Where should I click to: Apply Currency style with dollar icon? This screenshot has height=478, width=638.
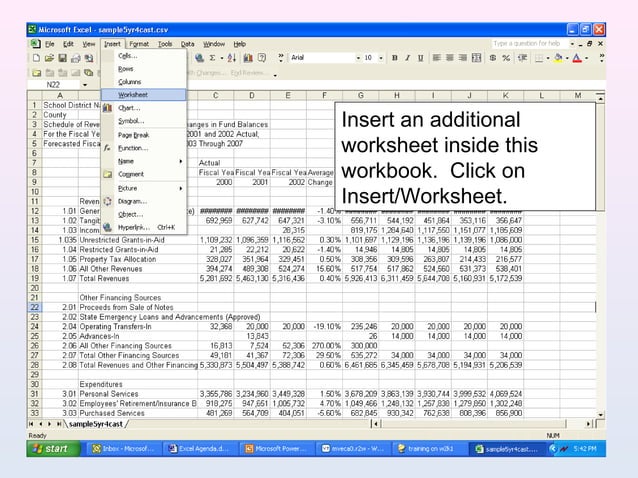(493, 58)
